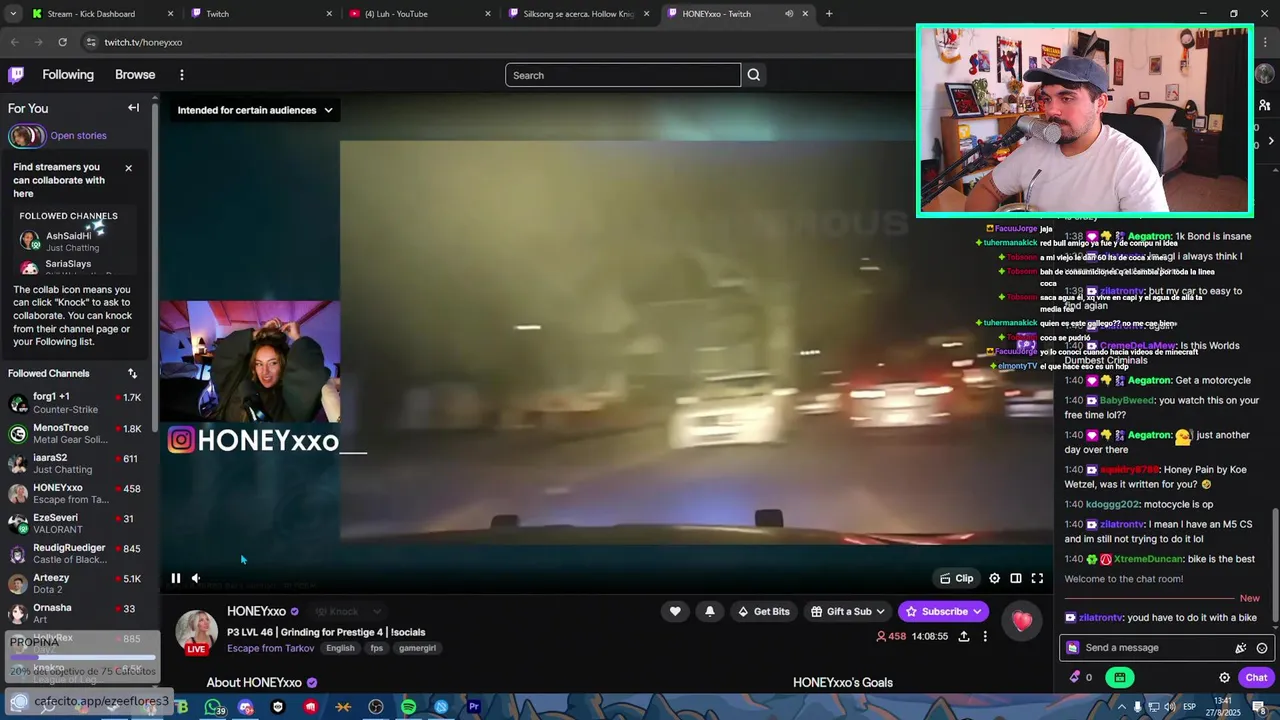This screenshot has height=720, width=1280.
Task: Expand the Knock dropdown arrow
Action: click(x=377, y=611)
